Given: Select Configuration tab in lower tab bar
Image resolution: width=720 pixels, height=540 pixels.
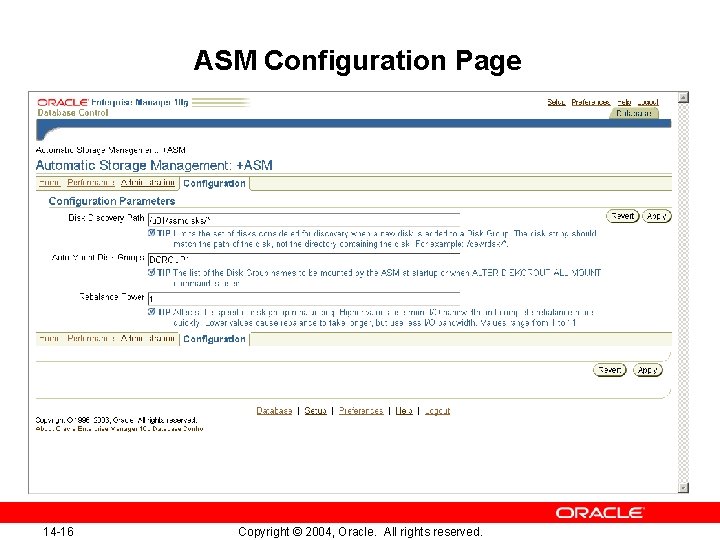Looking at the screenshot, I should (214, 339).
